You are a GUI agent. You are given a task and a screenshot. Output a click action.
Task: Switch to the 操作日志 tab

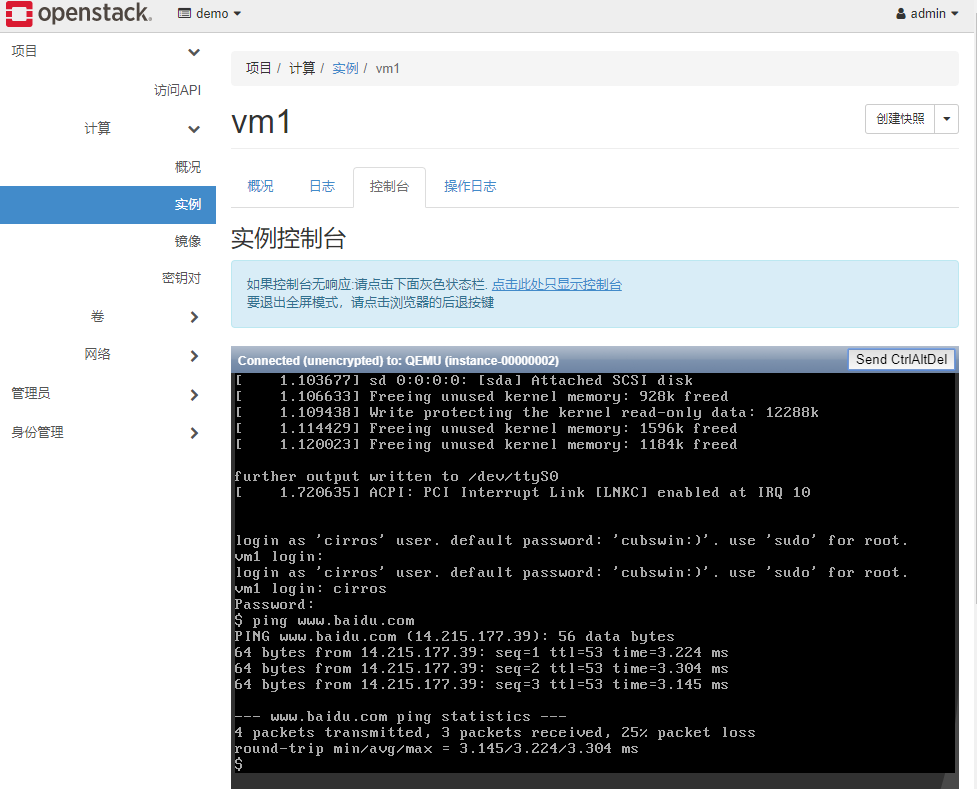click(470, 185)
